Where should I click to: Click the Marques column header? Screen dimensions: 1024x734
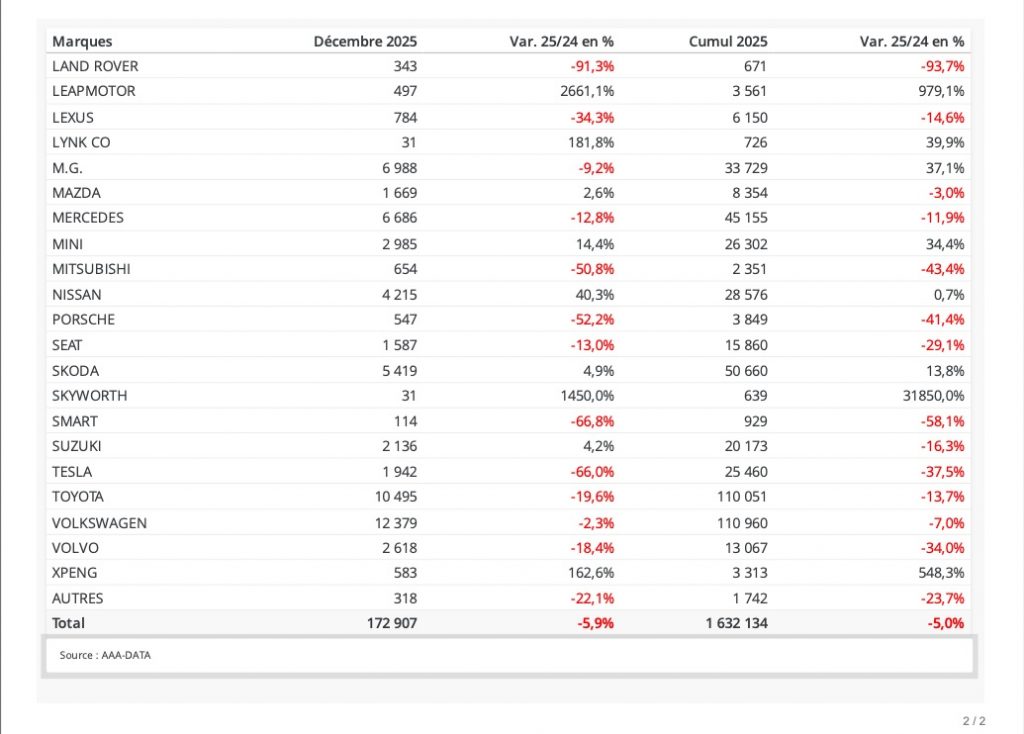pos(82,41)
